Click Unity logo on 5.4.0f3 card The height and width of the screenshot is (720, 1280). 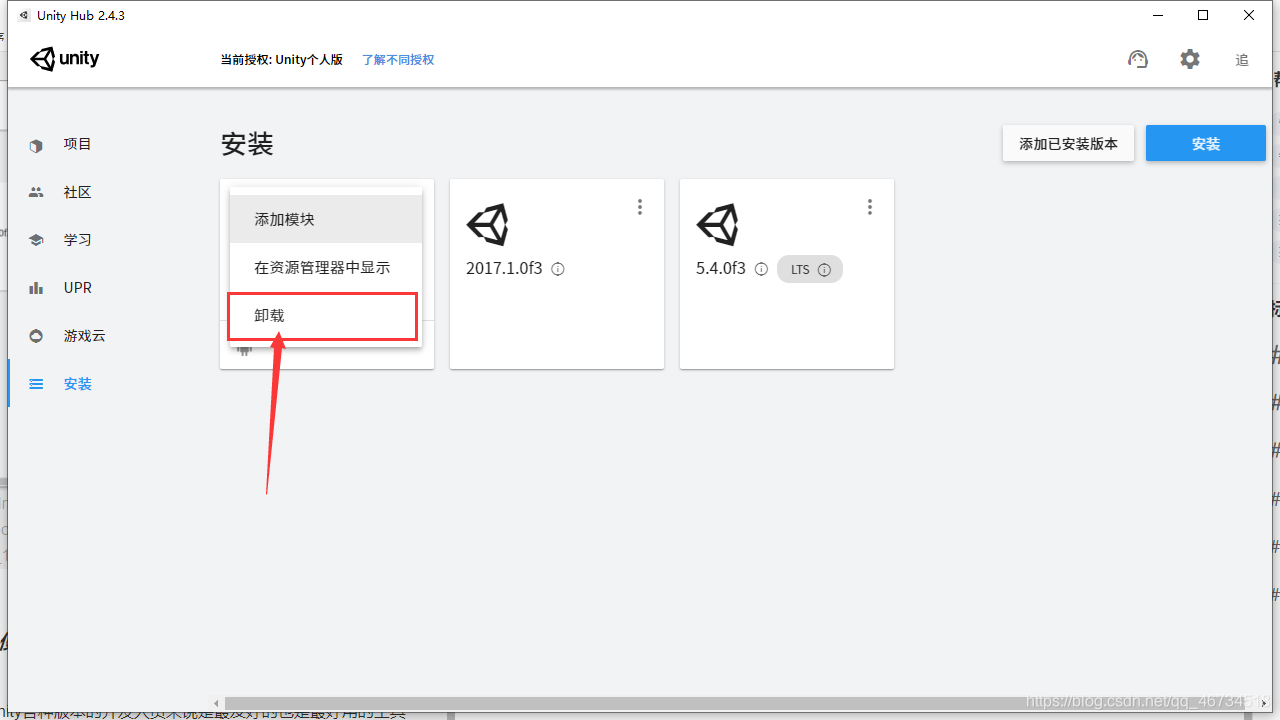(717, 225)
